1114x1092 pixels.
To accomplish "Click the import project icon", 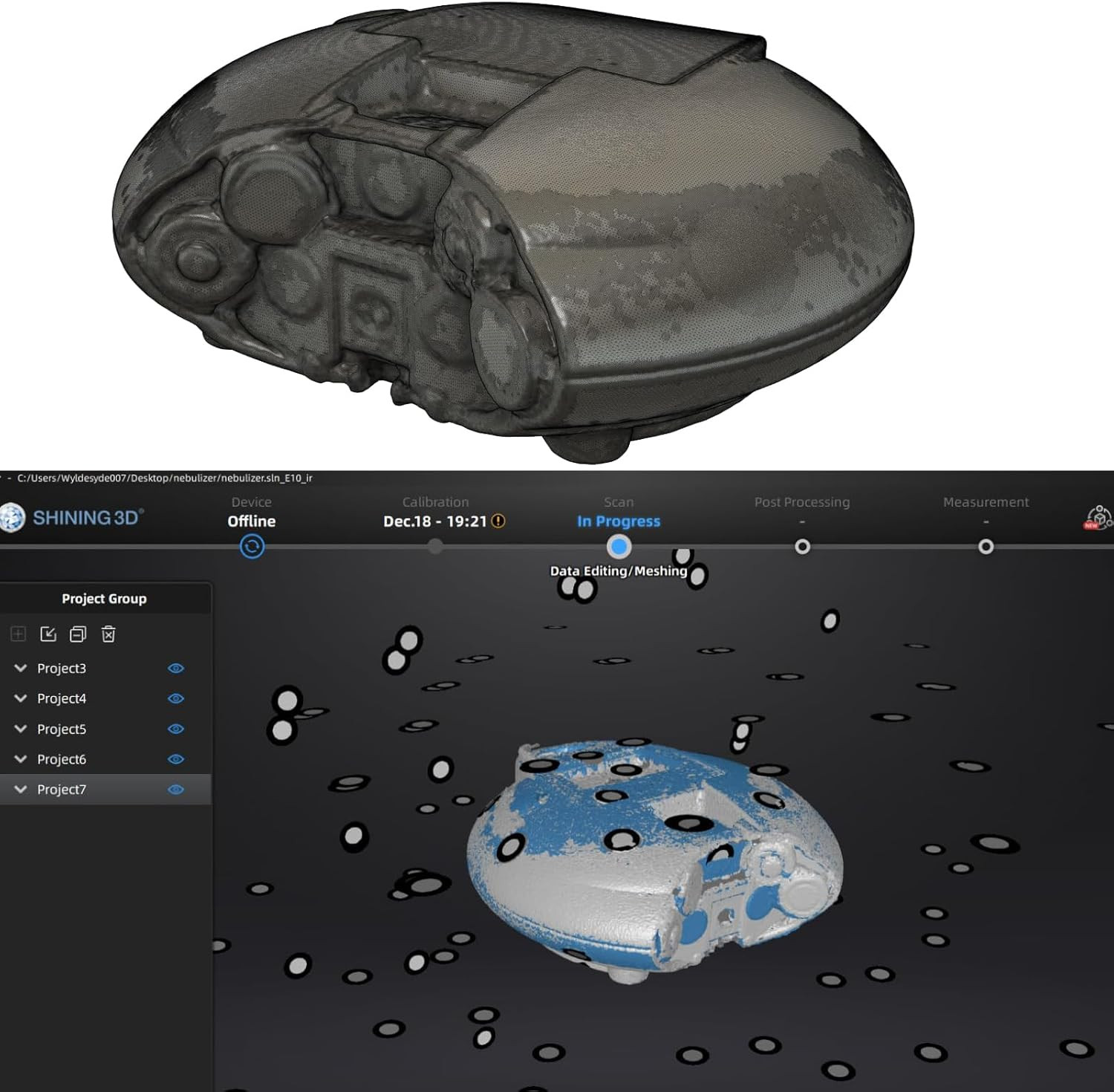I will tap(48, 634).
